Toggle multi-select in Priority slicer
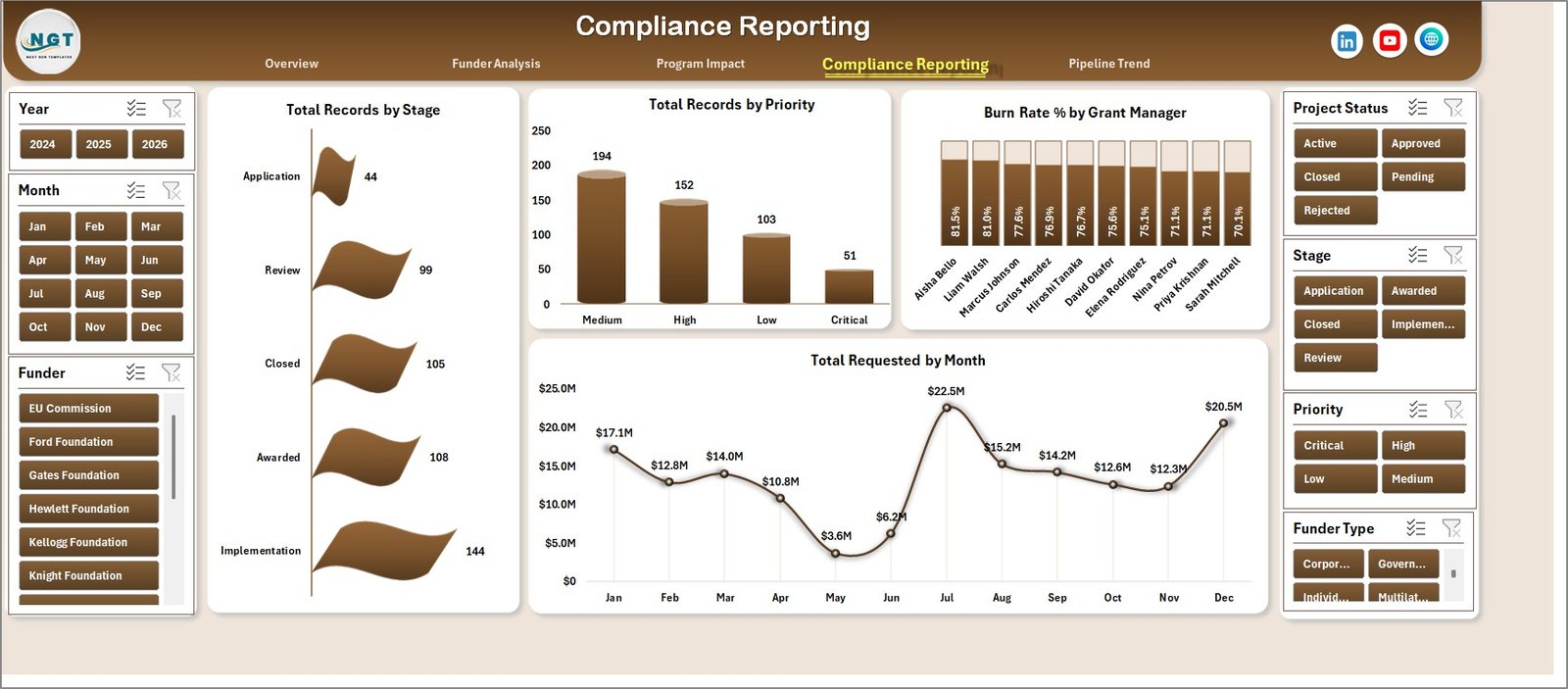This screenshot has height=689, width=1568. tap(1418, 409)
